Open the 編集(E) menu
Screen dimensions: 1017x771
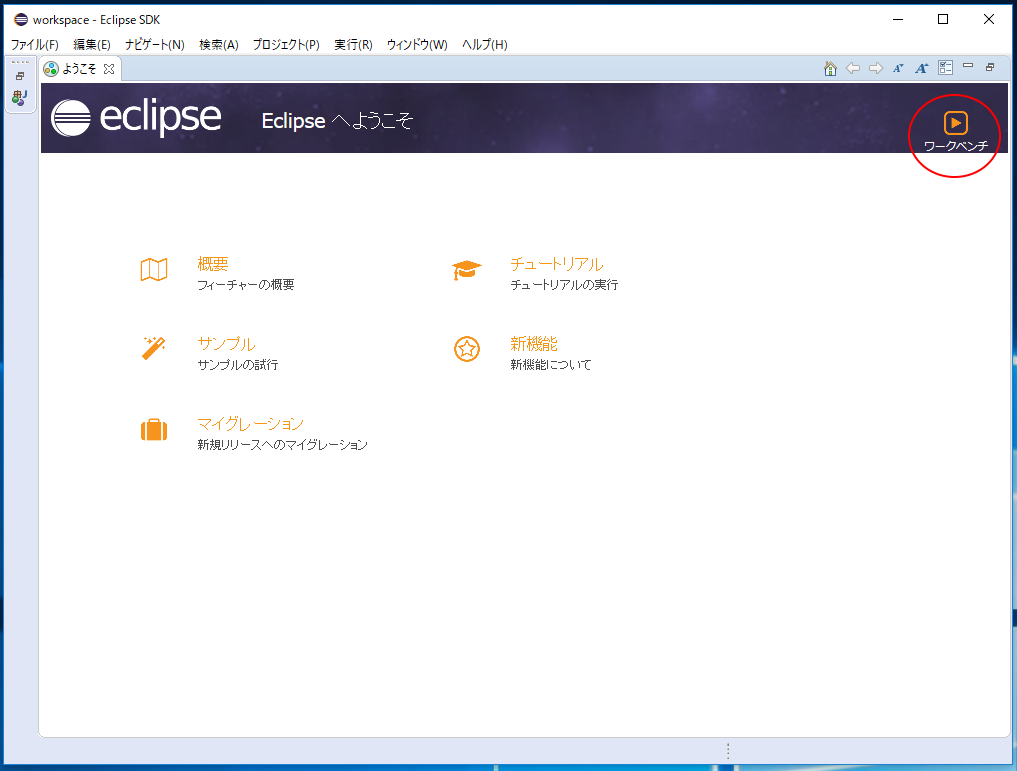coord(91,45)
